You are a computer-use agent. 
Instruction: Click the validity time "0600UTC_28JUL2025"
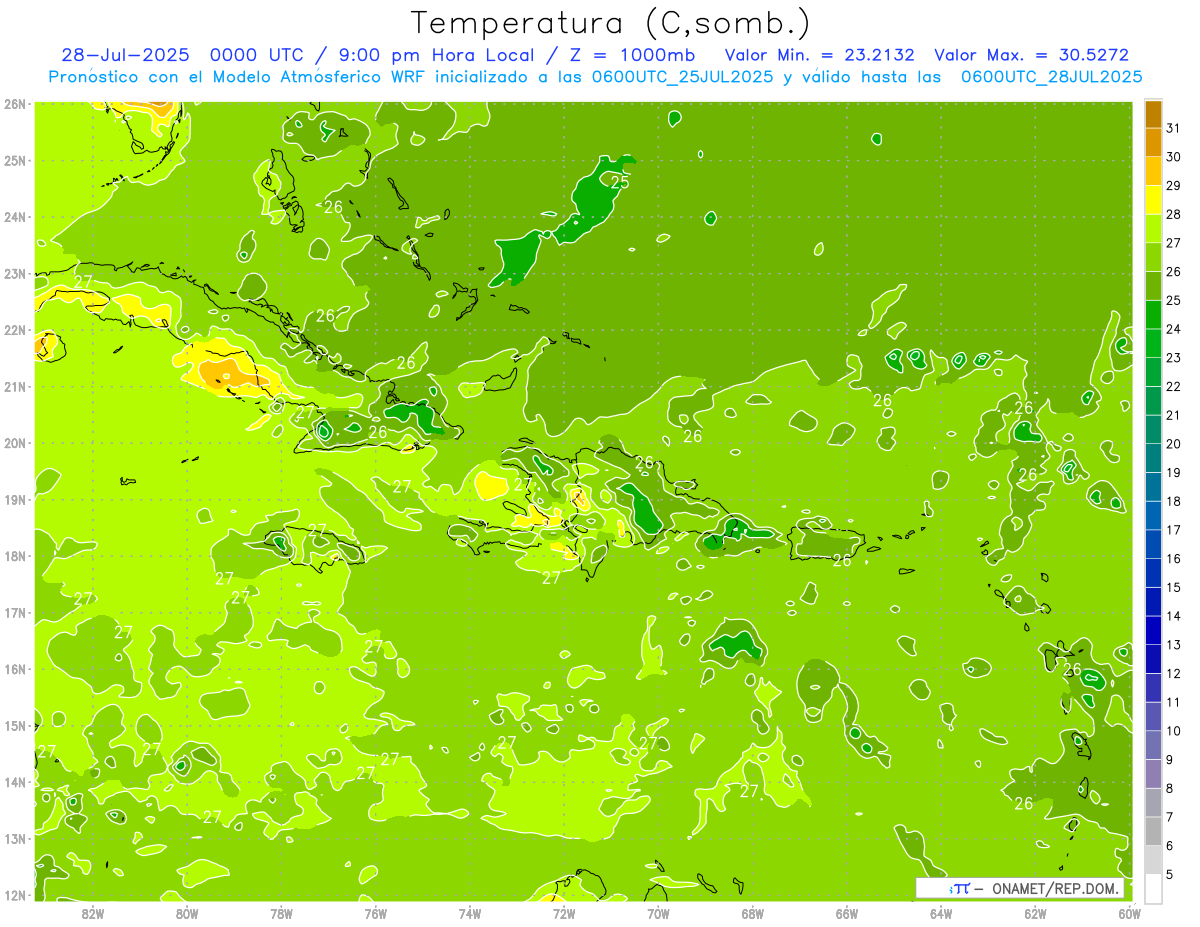tap(1051, 77)
